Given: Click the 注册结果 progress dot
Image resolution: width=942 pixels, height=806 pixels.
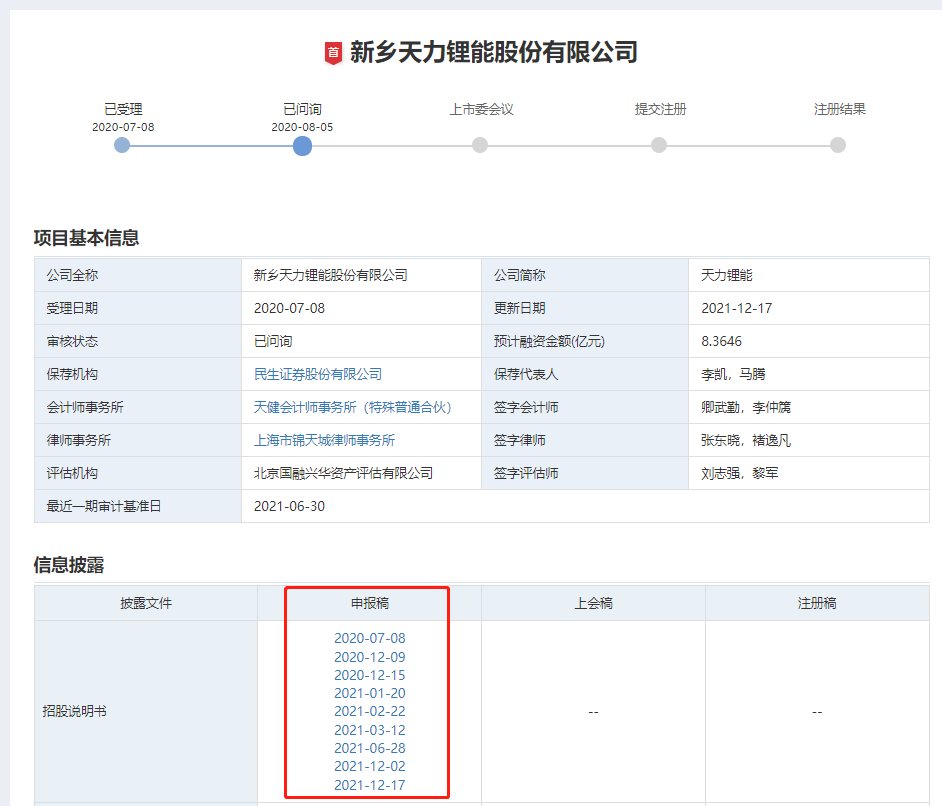Looking at the screenshot, I should [836, 145].
